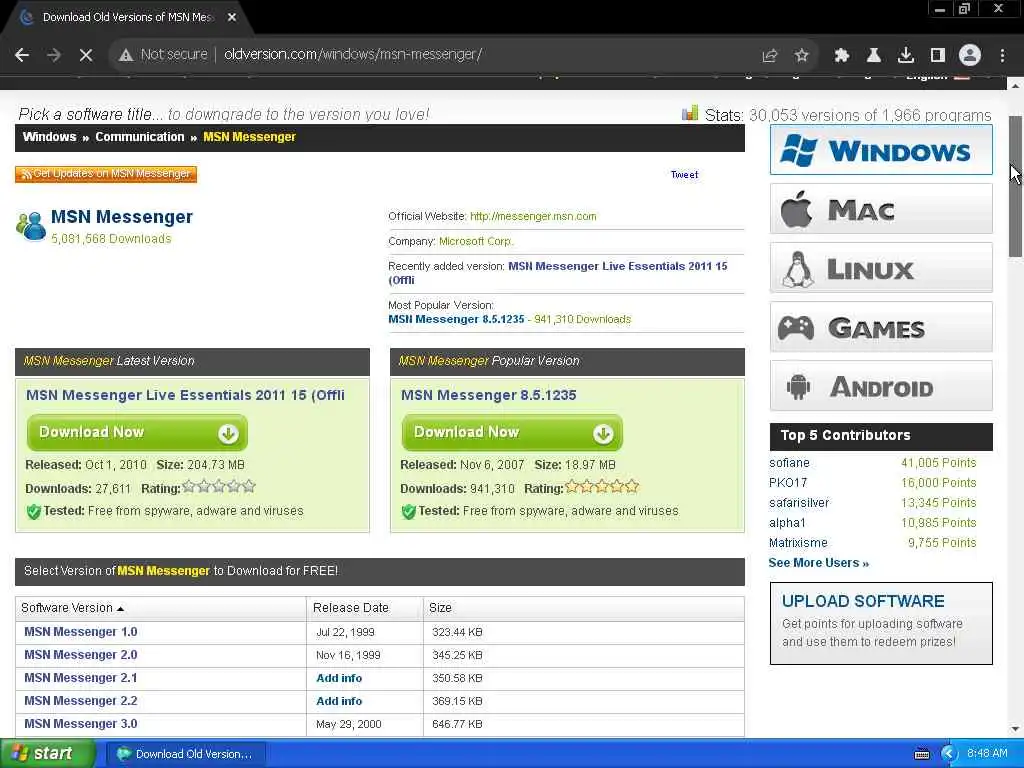Close the MSN Messenger browser tab

[x=232, y=17]
